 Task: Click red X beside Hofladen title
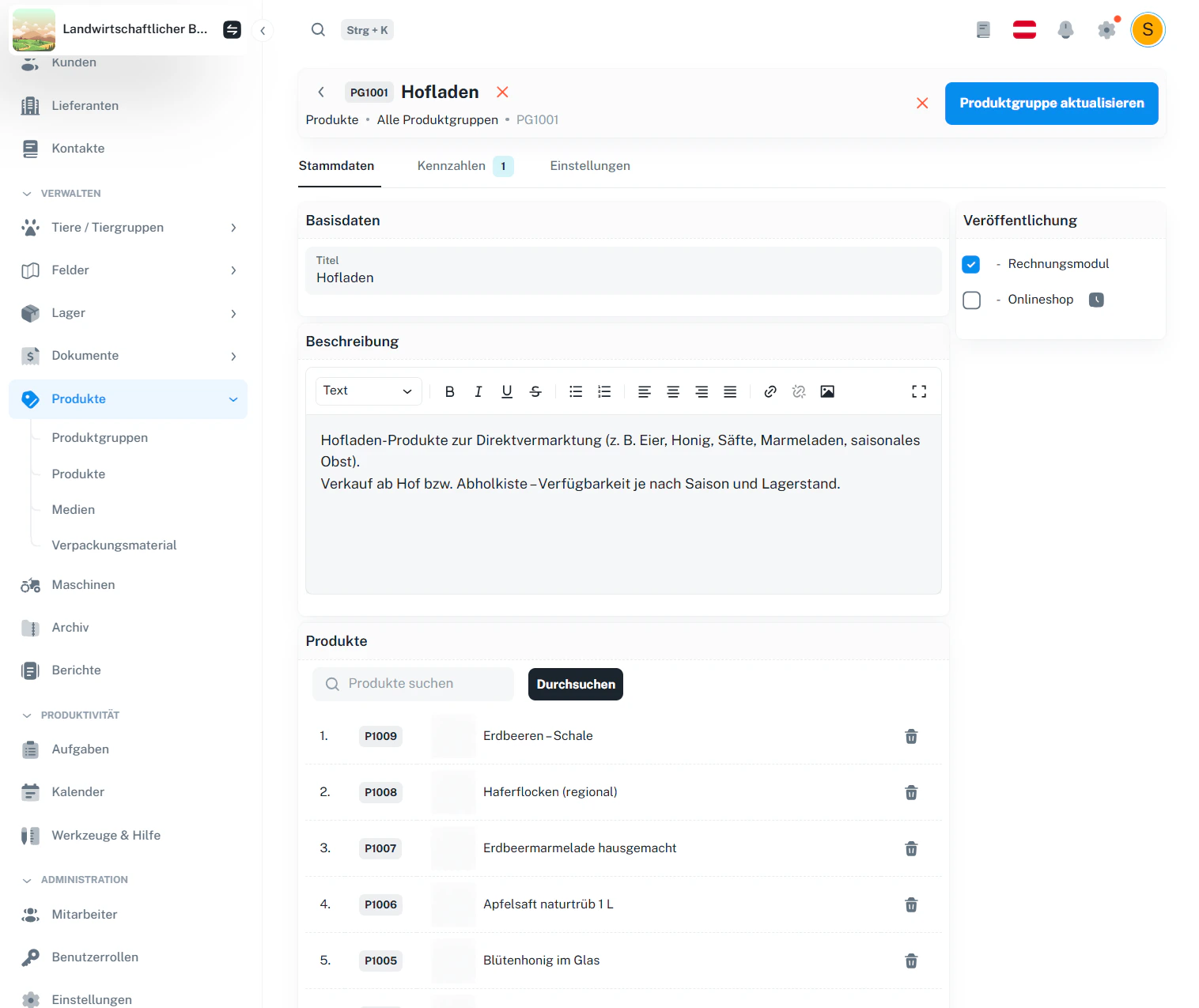(x=502, y=92)
